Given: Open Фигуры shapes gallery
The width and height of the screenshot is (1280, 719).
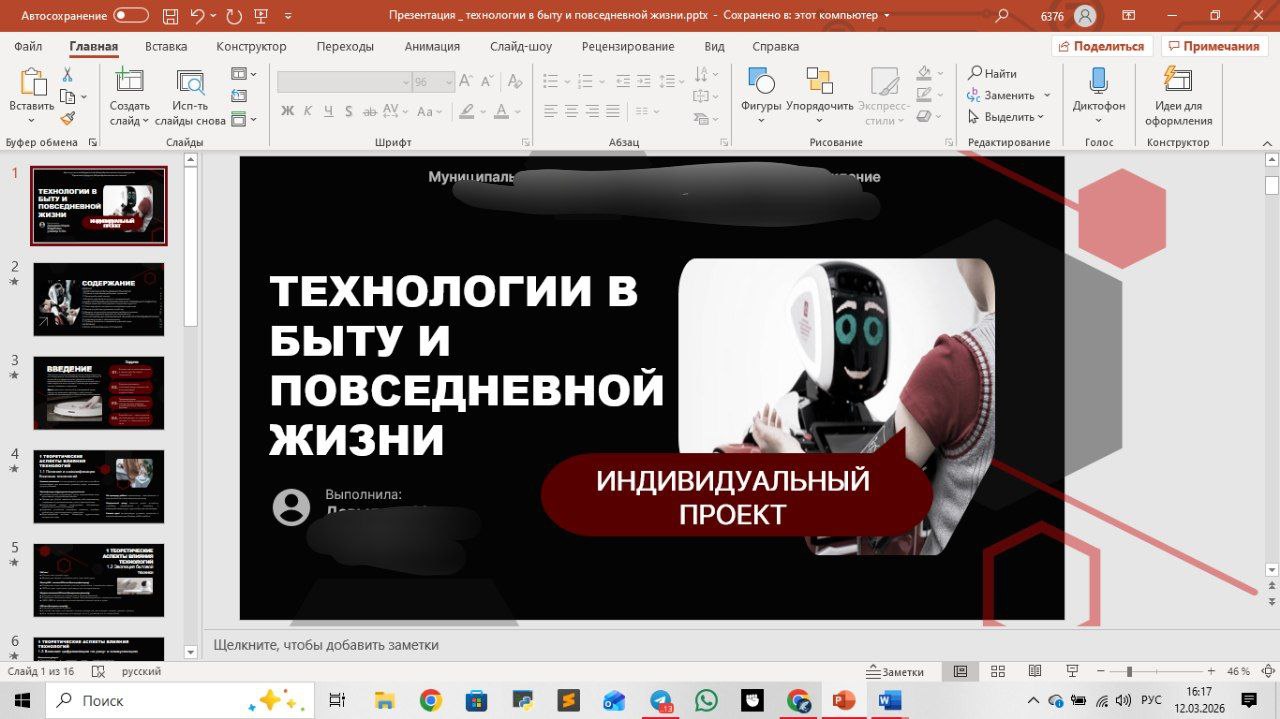Looking at the screenshot, I should [x=761, y=97].
